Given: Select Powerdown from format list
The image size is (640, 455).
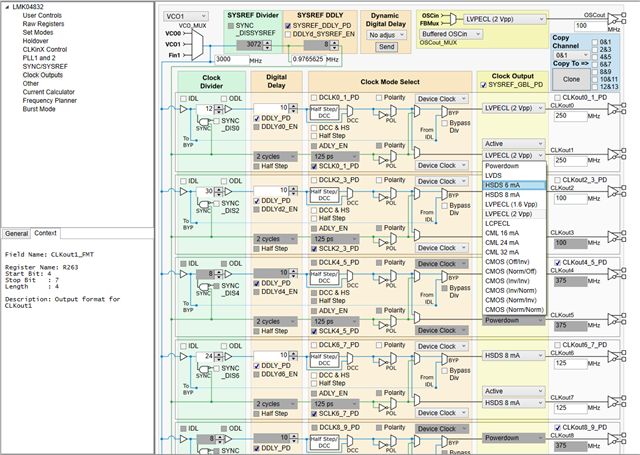Looking at the screenshot, I should [514, 166].
